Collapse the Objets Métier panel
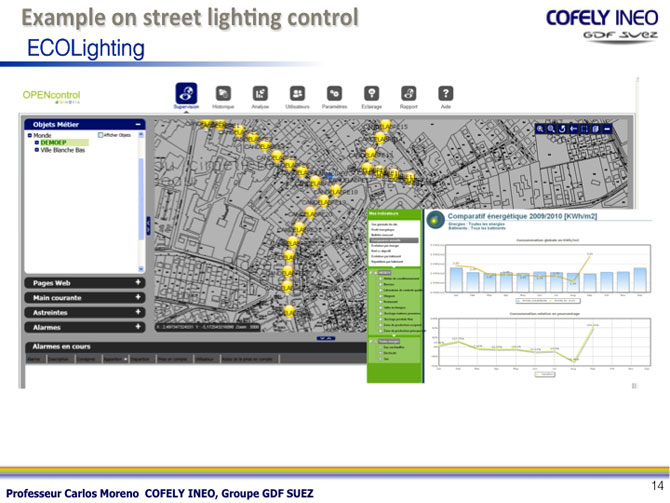Screen dimensions: 670x503 (x=138, y=124)
